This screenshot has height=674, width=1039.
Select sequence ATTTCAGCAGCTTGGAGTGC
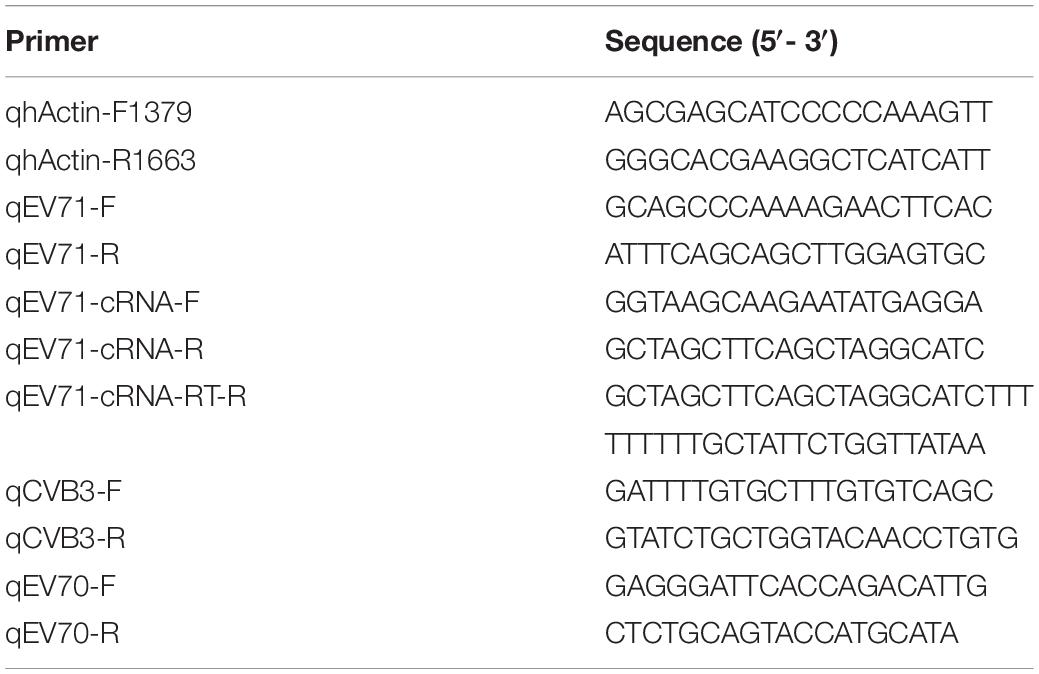(795, 255)
